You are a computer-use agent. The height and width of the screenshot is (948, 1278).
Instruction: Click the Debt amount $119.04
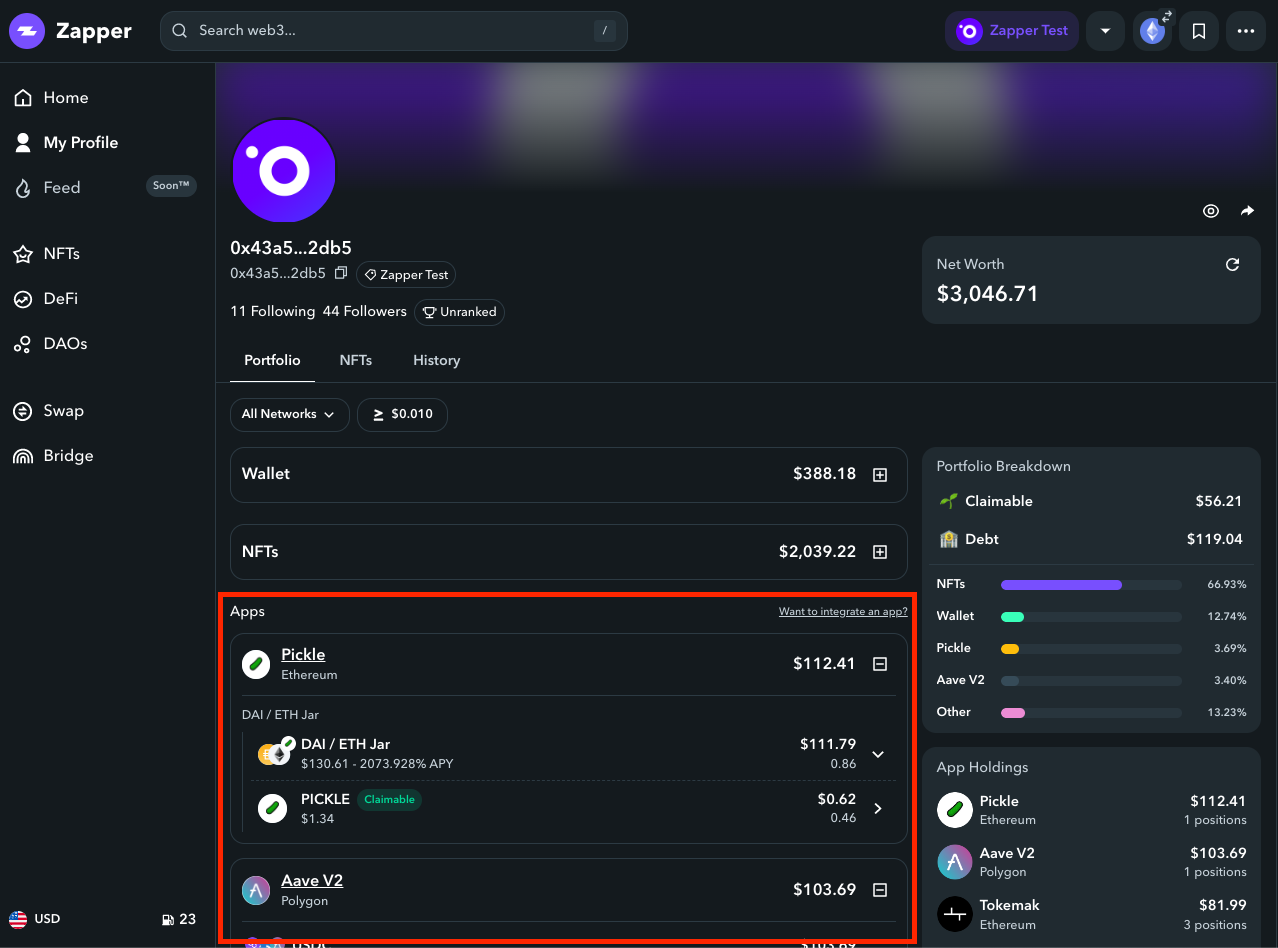click(x=1215, y=539)
